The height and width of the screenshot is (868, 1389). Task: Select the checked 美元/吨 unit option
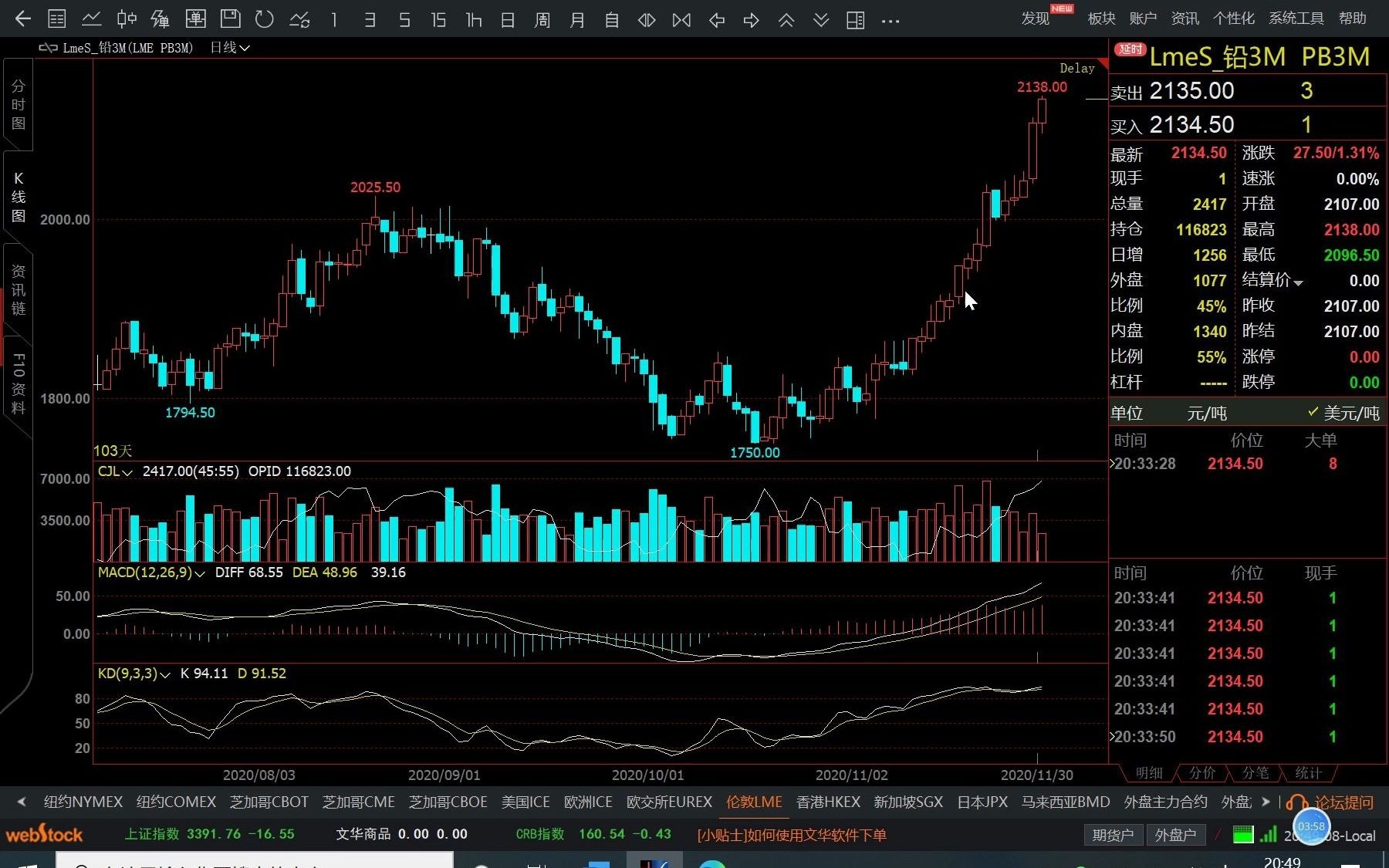pos(1343,414)
